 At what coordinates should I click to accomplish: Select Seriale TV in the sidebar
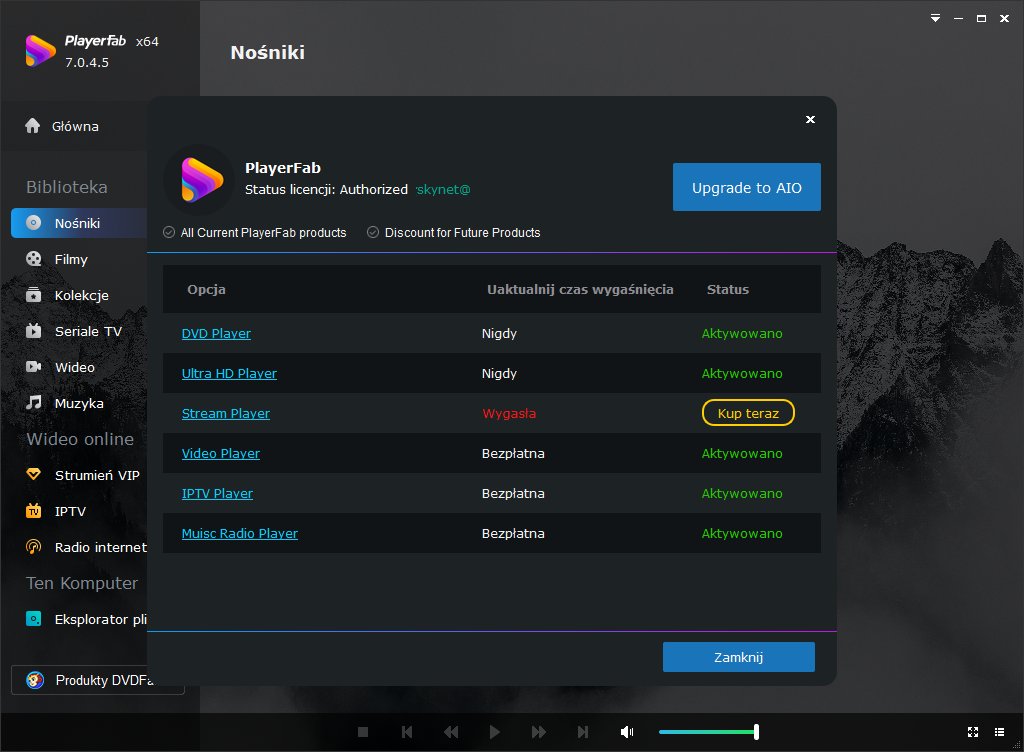pos(88,331)
